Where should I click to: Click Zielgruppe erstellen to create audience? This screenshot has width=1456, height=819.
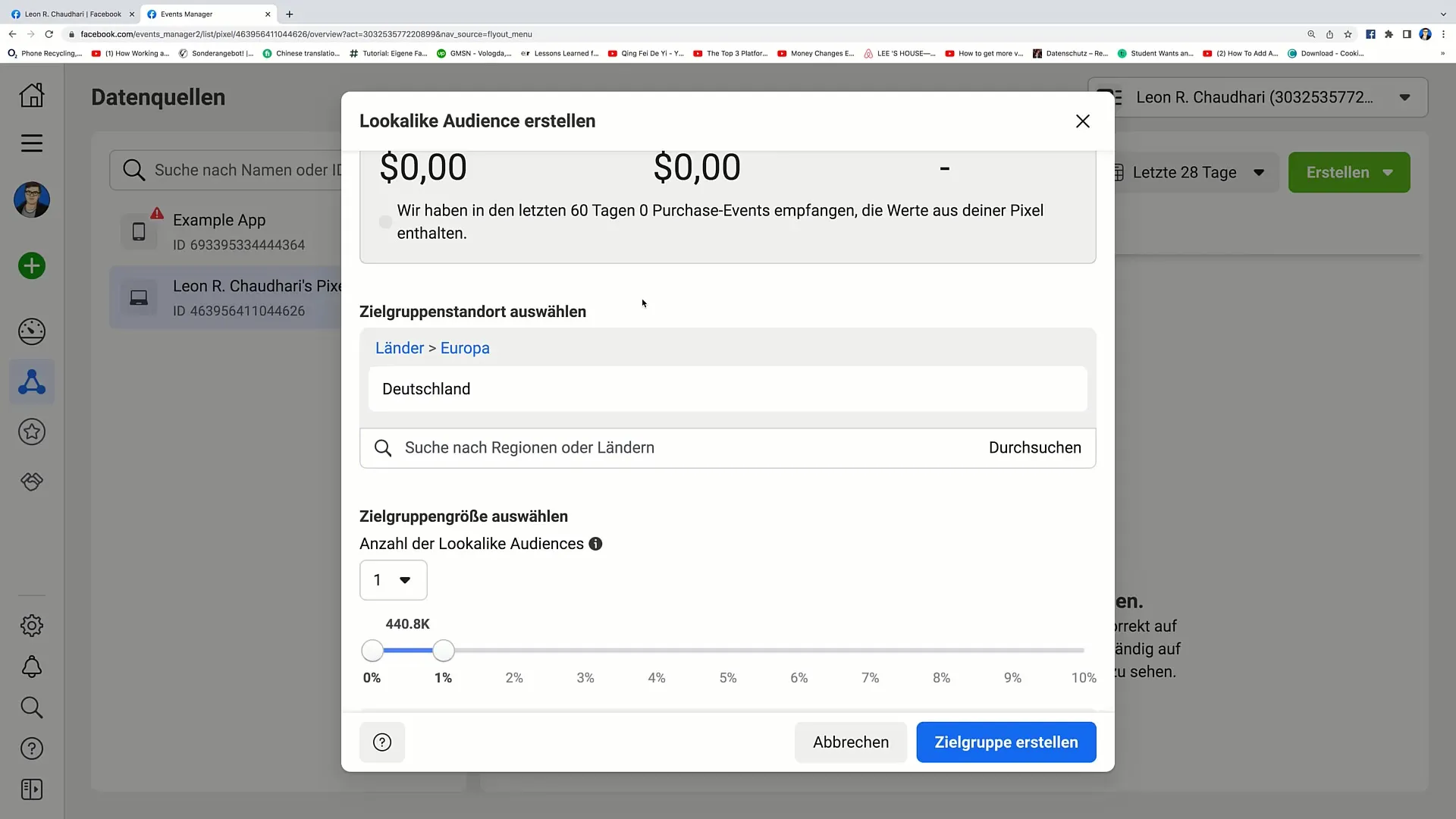click(1006, 742)
